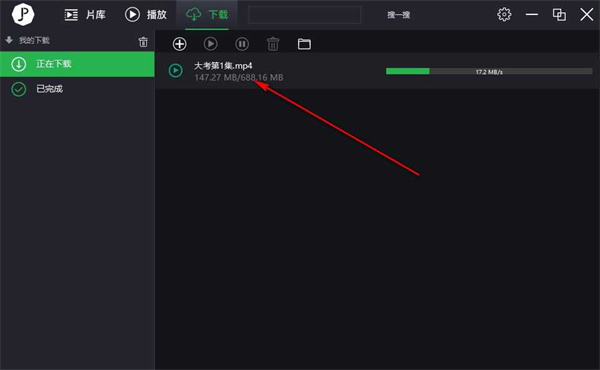The height and width of the screenshot is (370, 600).
Task: Click the 搜一搜 search button
Action: [398, 15]
